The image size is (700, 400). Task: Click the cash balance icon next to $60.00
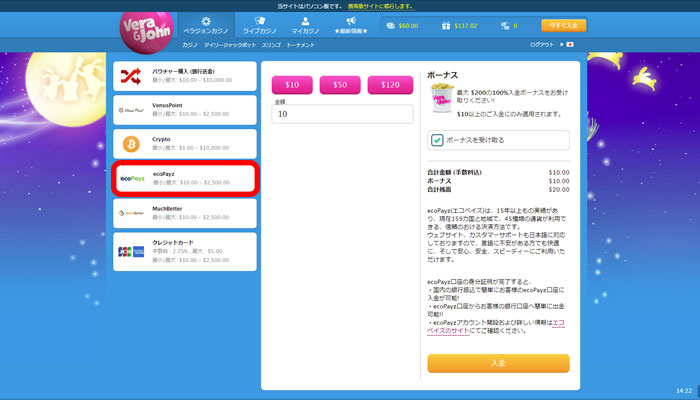tap(391, 26)
